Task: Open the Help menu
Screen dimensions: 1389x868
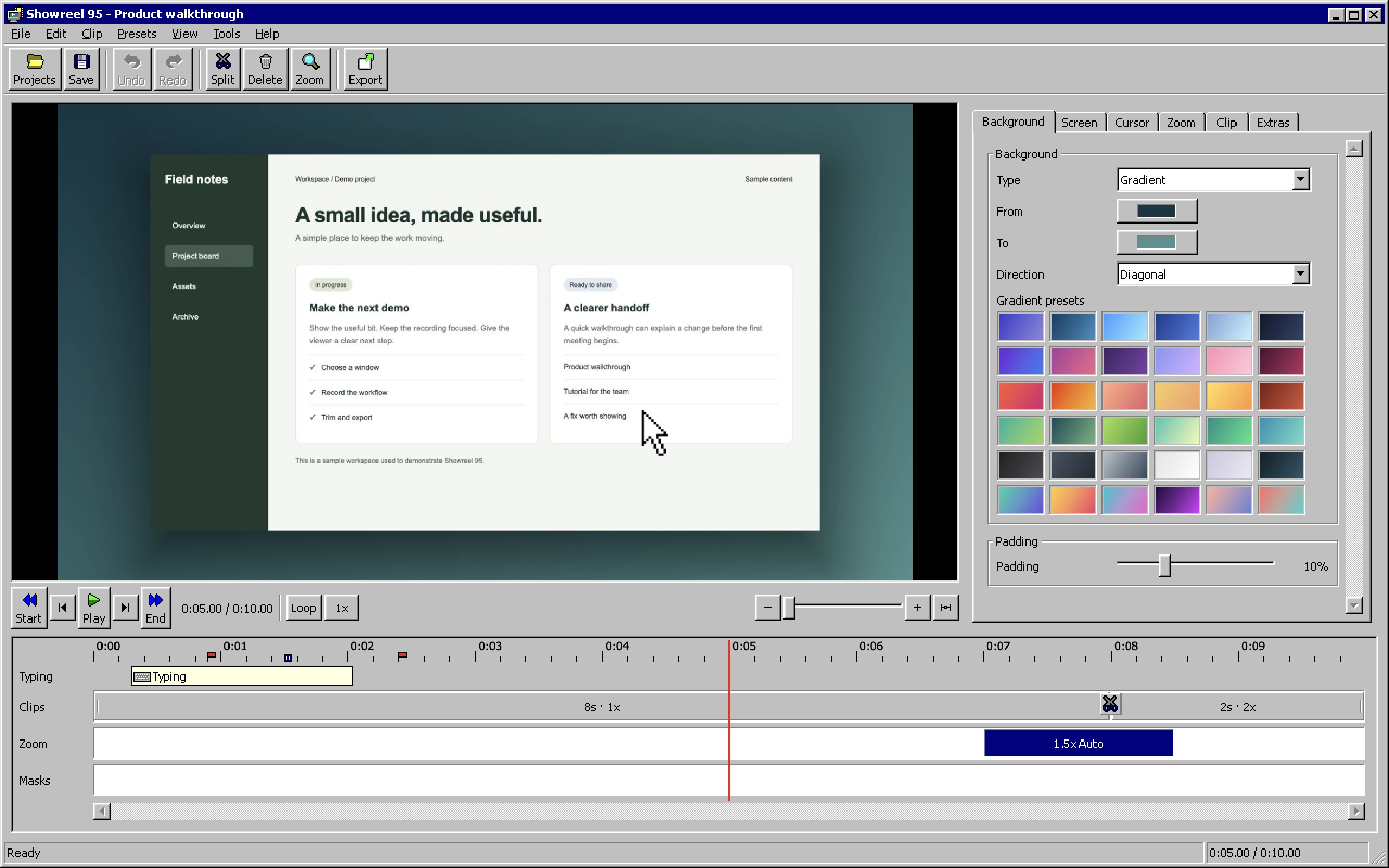Action: tap(267, 34)
